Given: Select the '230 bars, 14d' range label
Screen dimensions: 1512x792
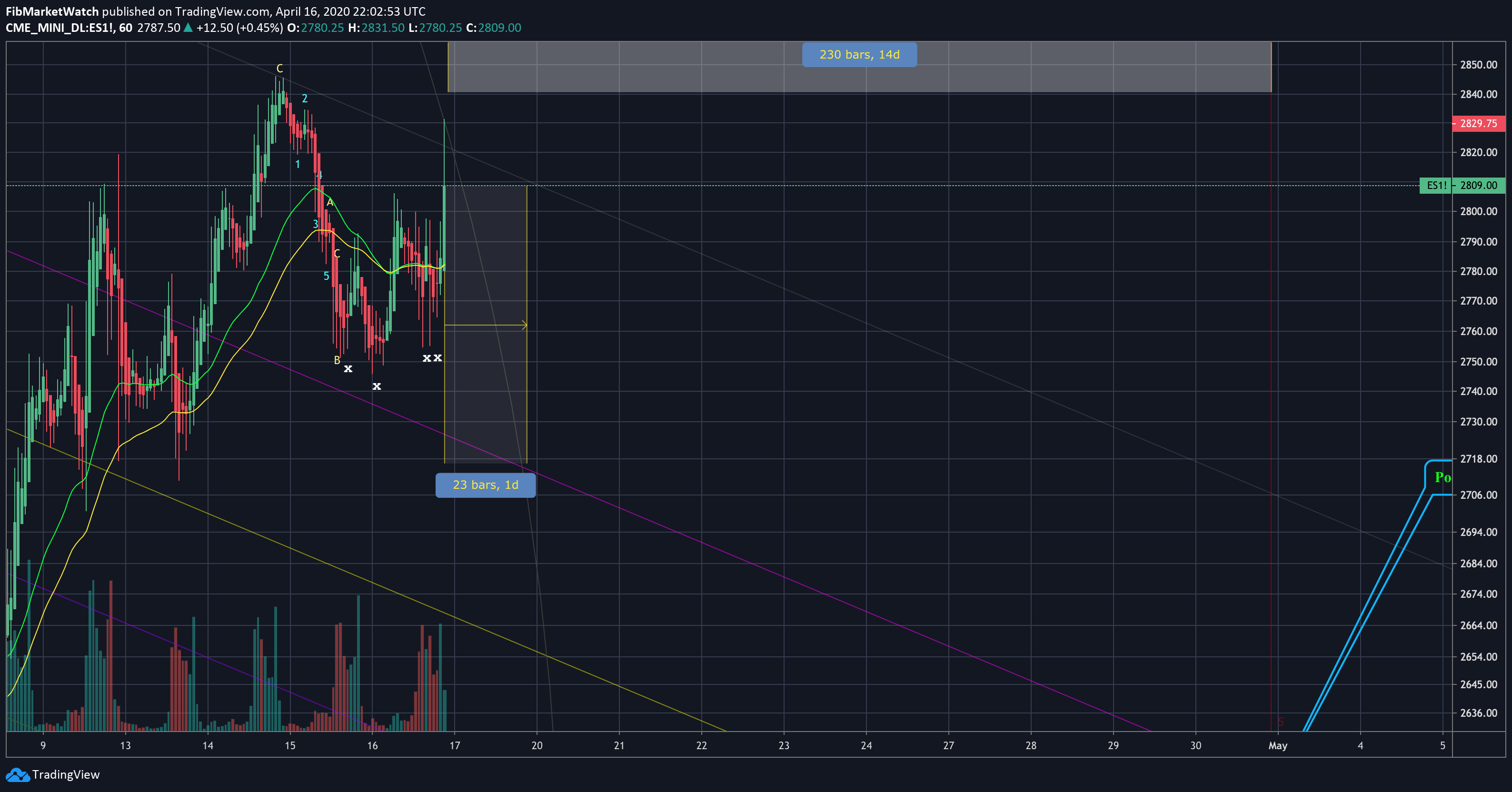Looking at the screenshot, I should coord(859,55).
